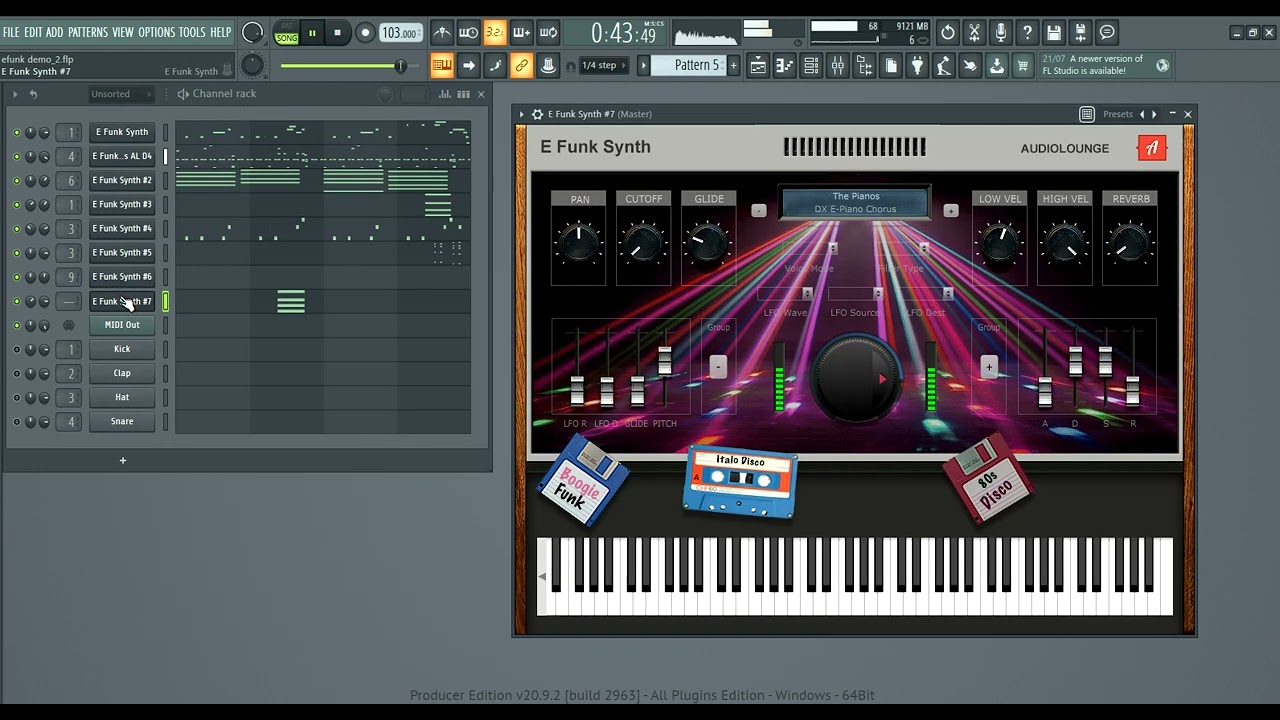The width and height of the screenshot is (1280, 720).
Task: Click the channel rack undo arrow icon
Action: point(33,94)
